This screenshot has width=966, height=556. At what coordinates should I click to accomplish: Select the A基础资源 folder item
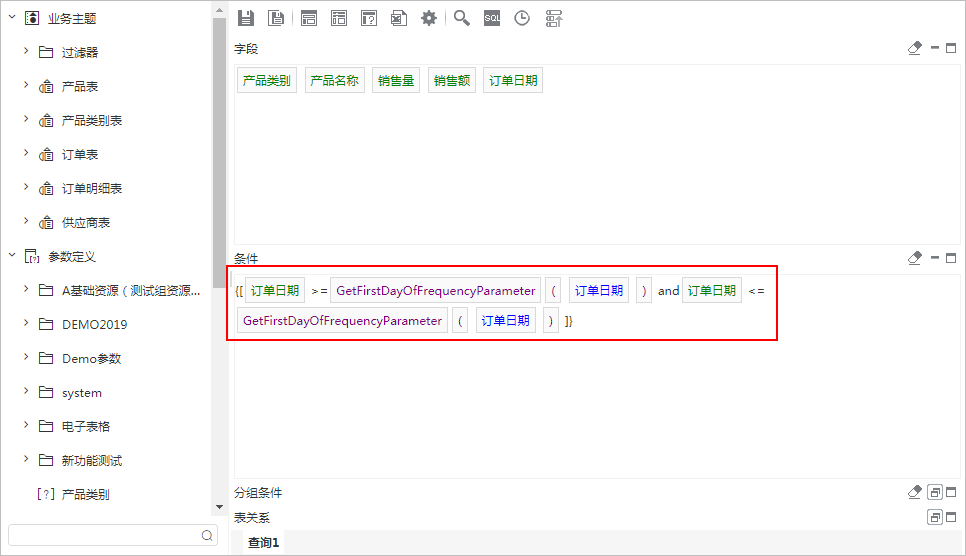click(x=131, y=290)
